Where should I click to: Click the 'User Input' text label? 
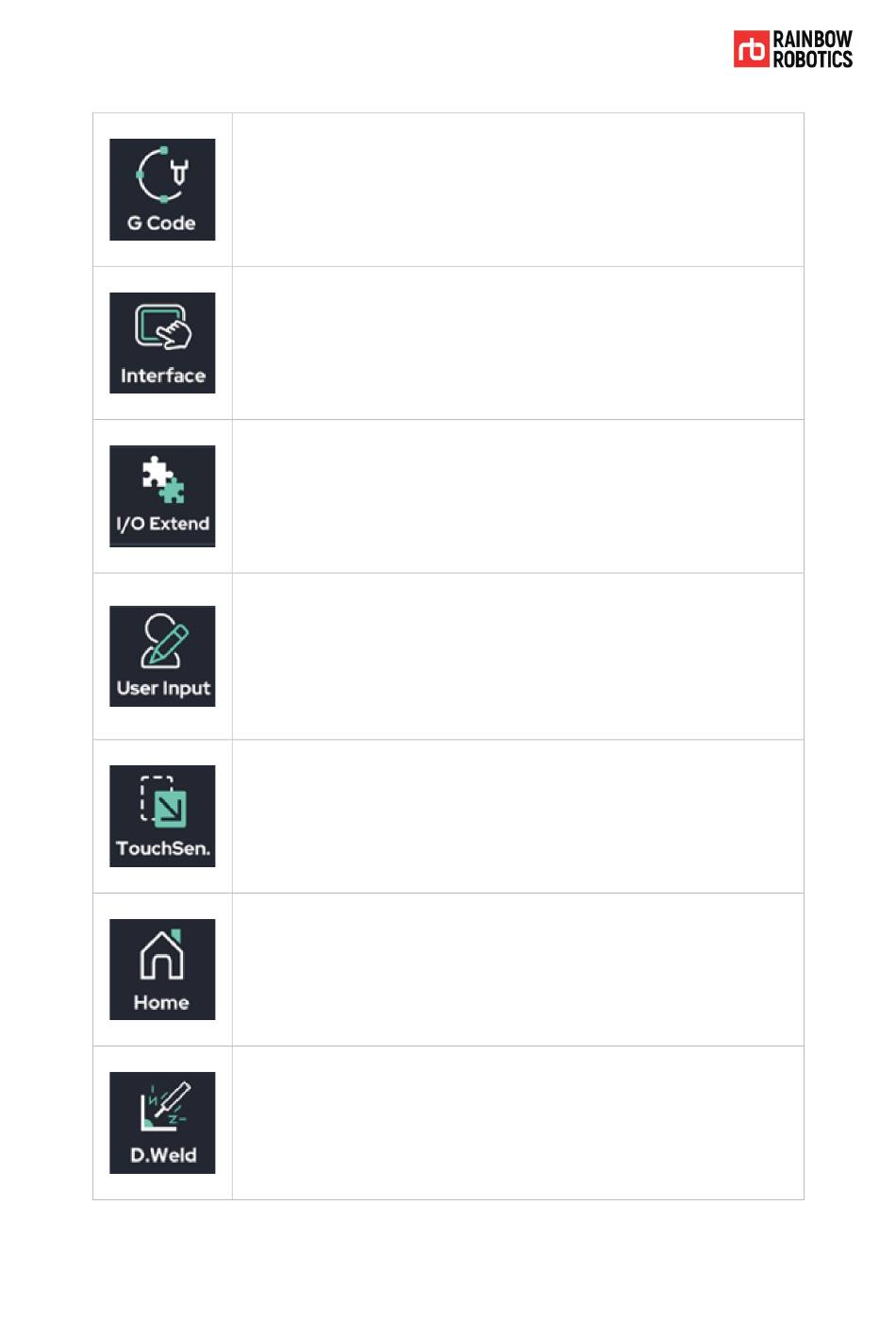(x=163, y=689)
